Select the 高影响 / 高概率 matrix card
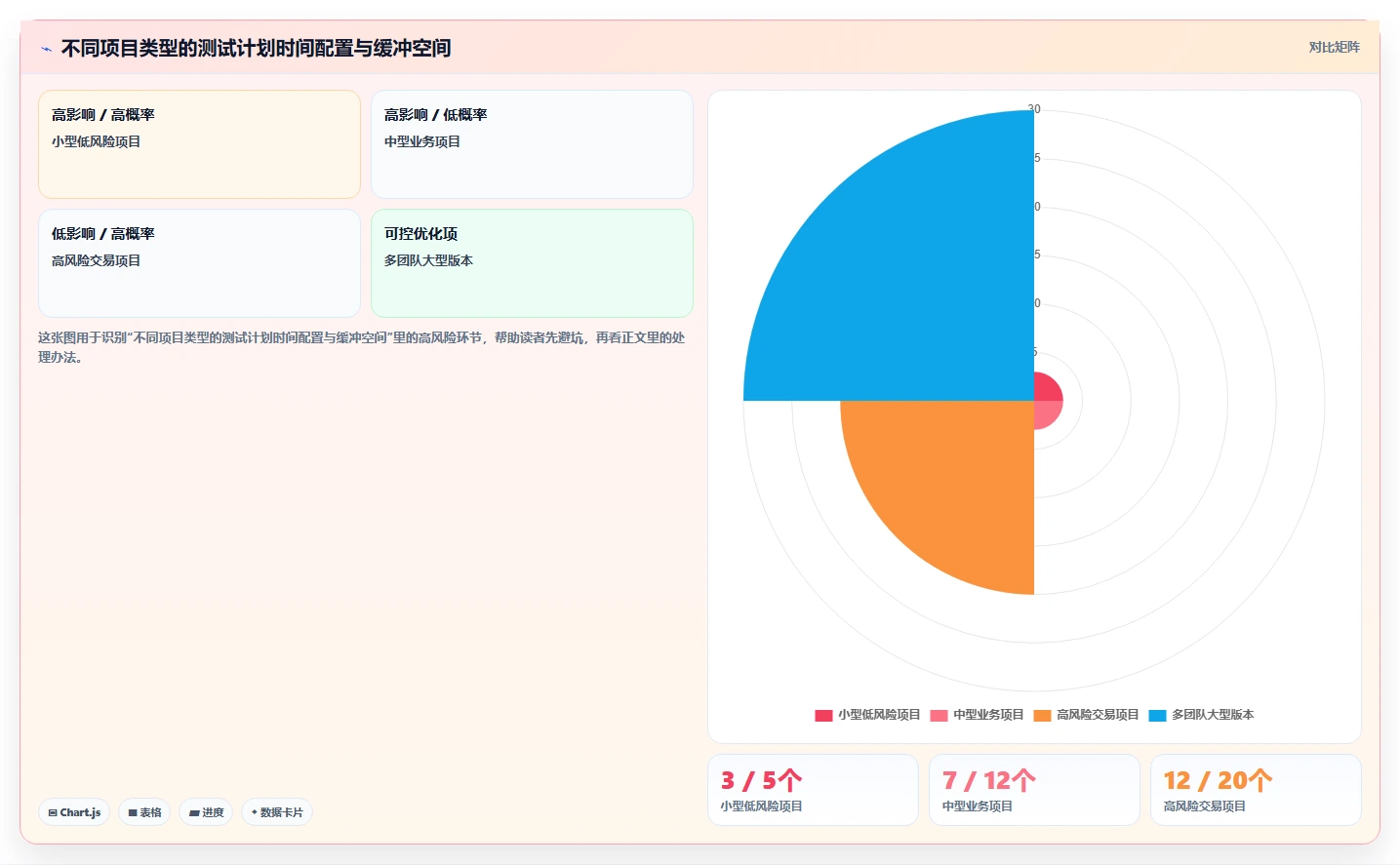The image size is (1400, 865). pos(199,144)
